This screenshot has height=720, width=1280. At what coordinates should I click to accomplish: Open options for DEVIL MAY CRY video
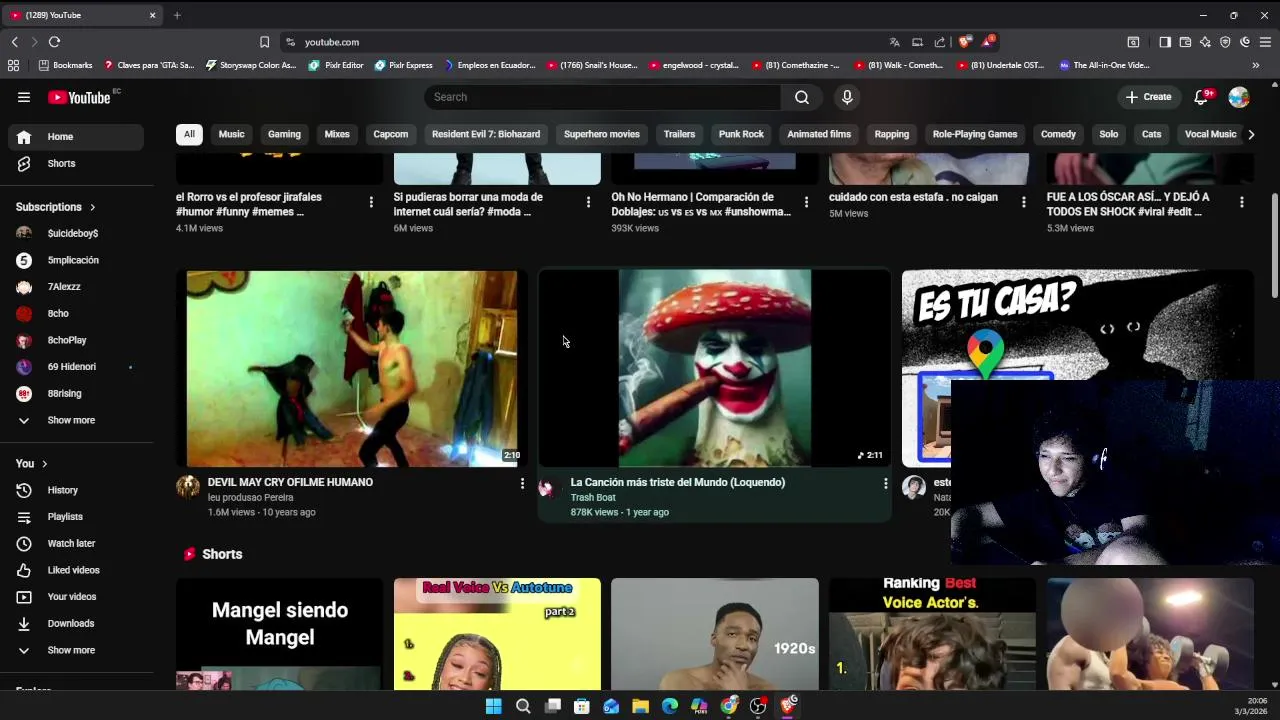[x=521, y=484]
